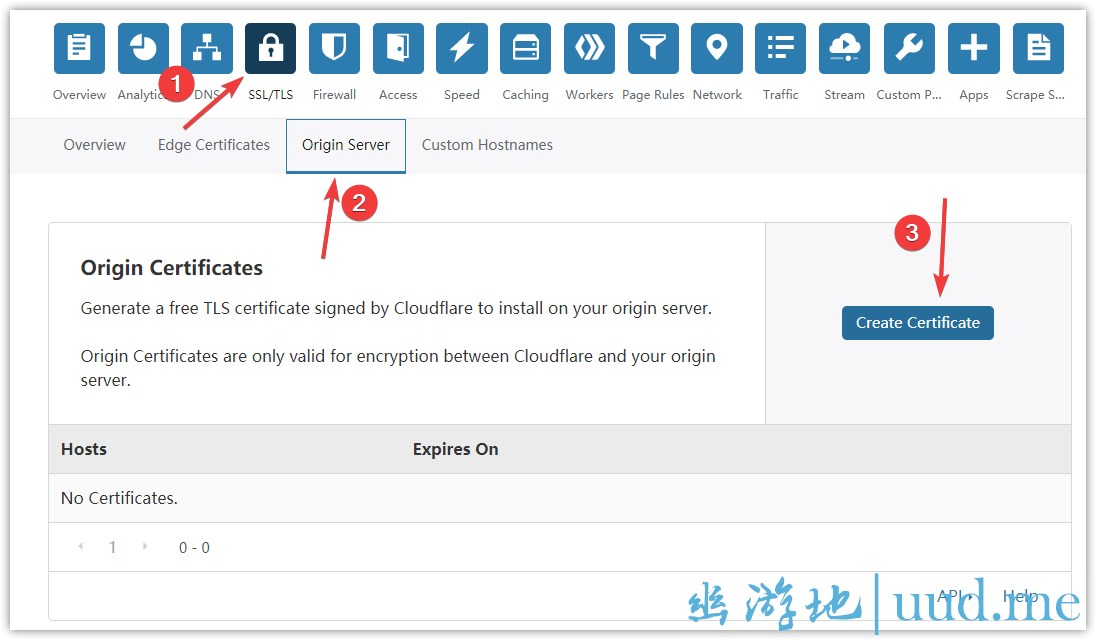Open the Caching drive icon
1096x640 pixels.
pyautogui.click(x=526, y=49)
